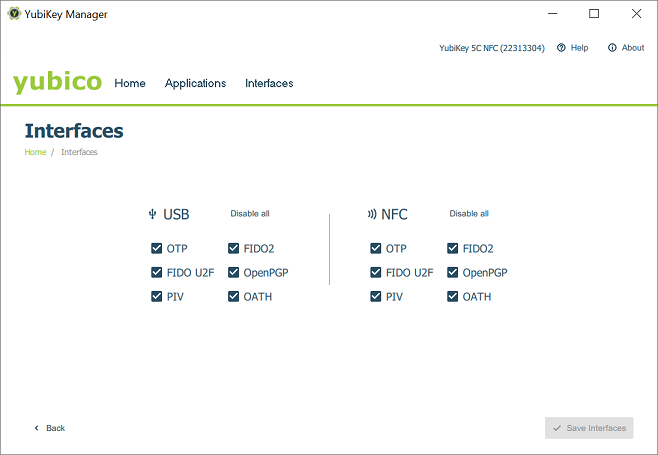This screenshot has height=455, width=658.
Task: Disable PIV over NFC
Action: 376,296
